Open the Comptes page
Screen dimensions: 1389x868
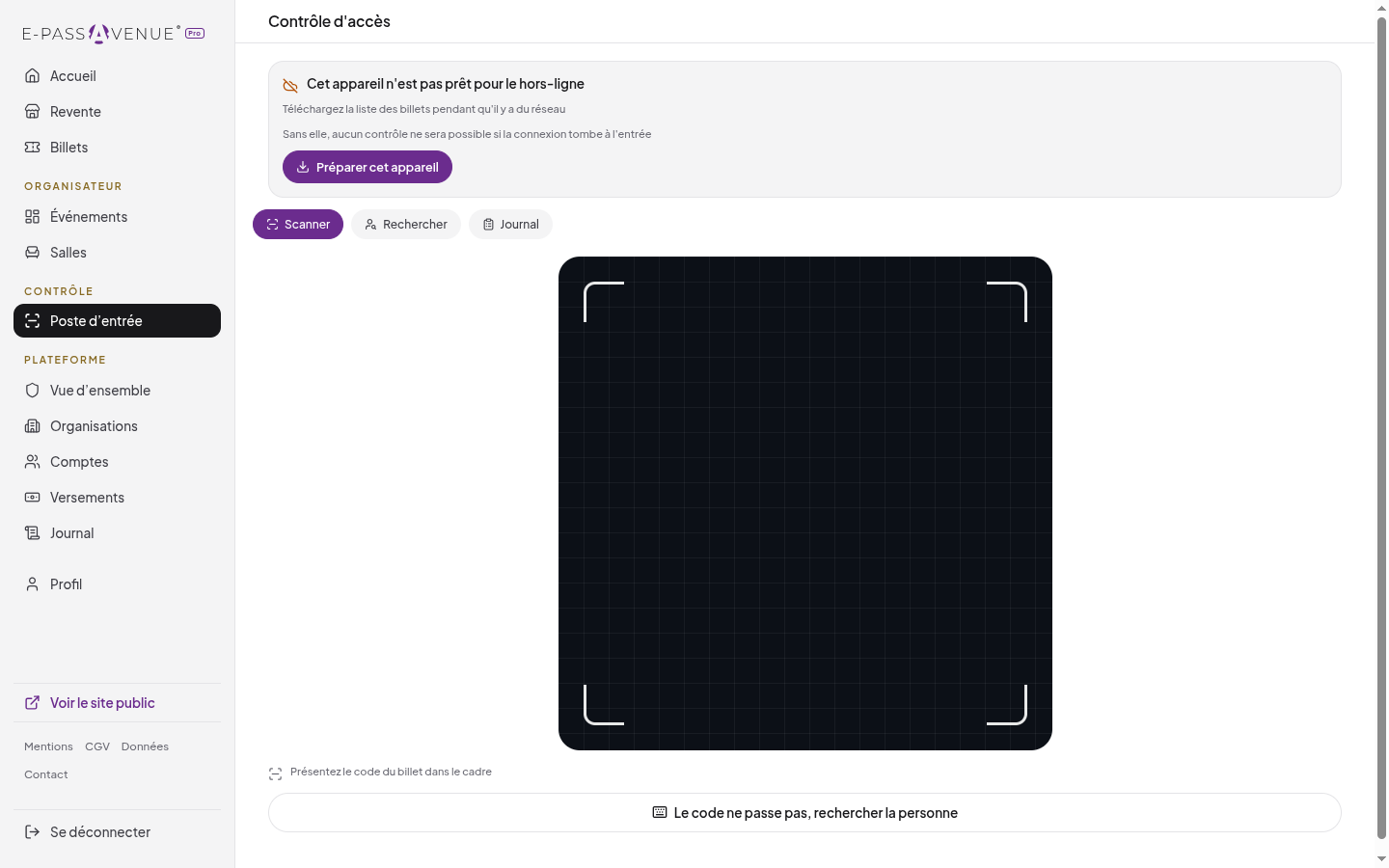(x=117, y=462)
